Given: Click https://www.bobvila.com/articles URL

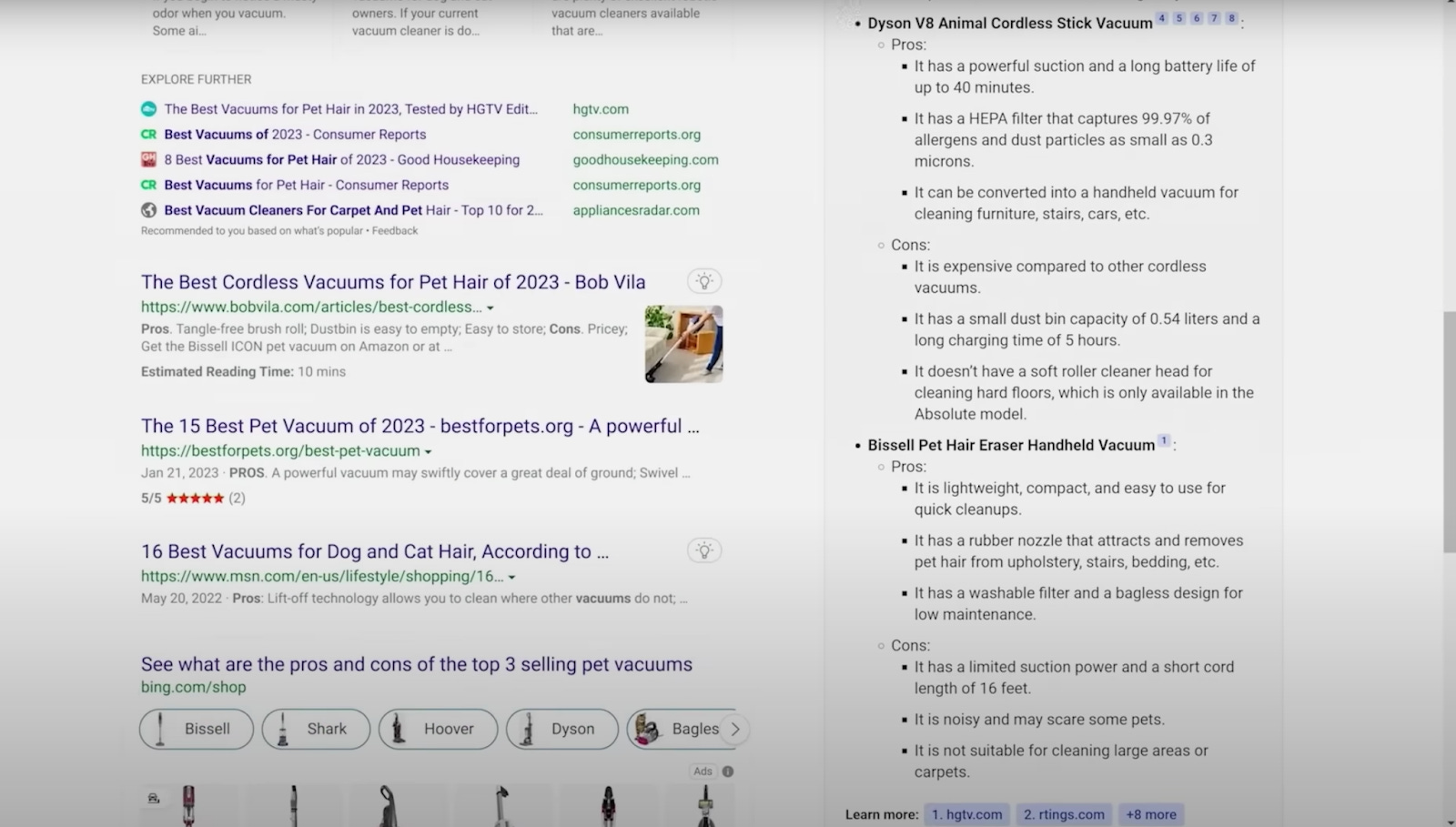Looking at the screenshot, I should (x=312, y=308).
